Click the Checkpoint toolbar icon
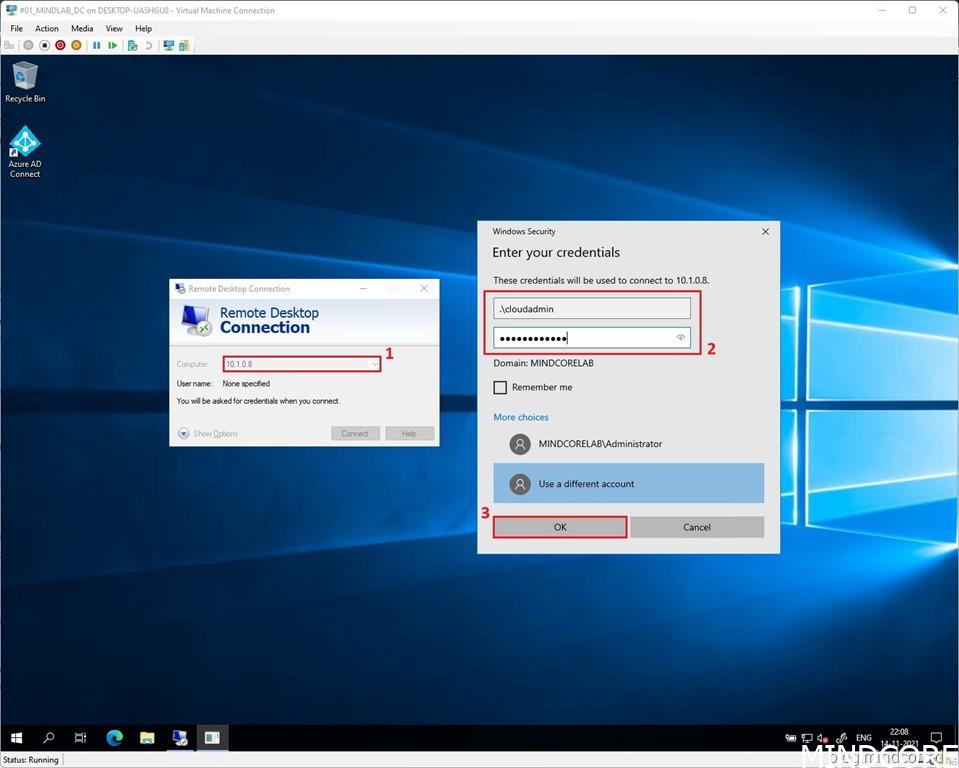 click(132, 45)
